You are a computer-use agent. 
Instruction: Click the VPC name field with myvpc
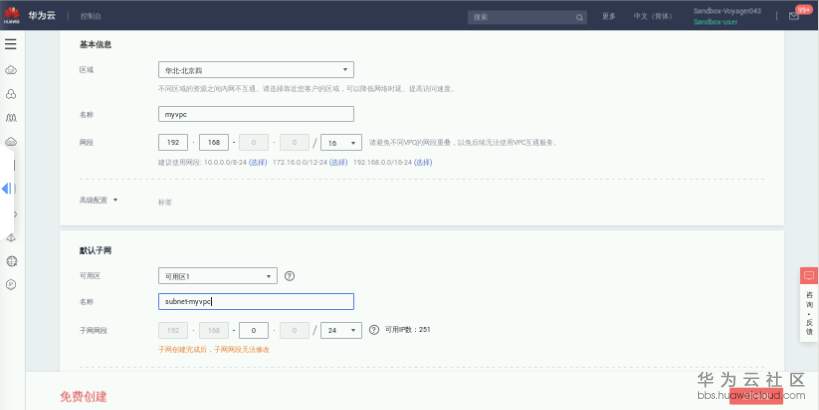(256, 114)
